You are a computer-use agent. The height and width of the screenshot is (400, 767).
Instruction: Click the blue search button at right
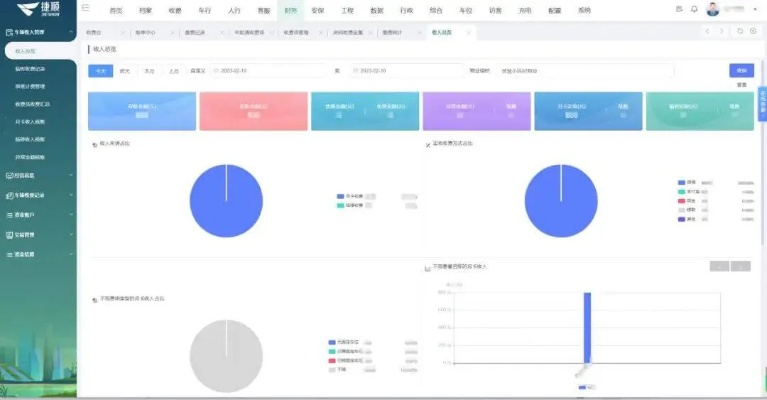pyautogui.click(x=740, y=70)
